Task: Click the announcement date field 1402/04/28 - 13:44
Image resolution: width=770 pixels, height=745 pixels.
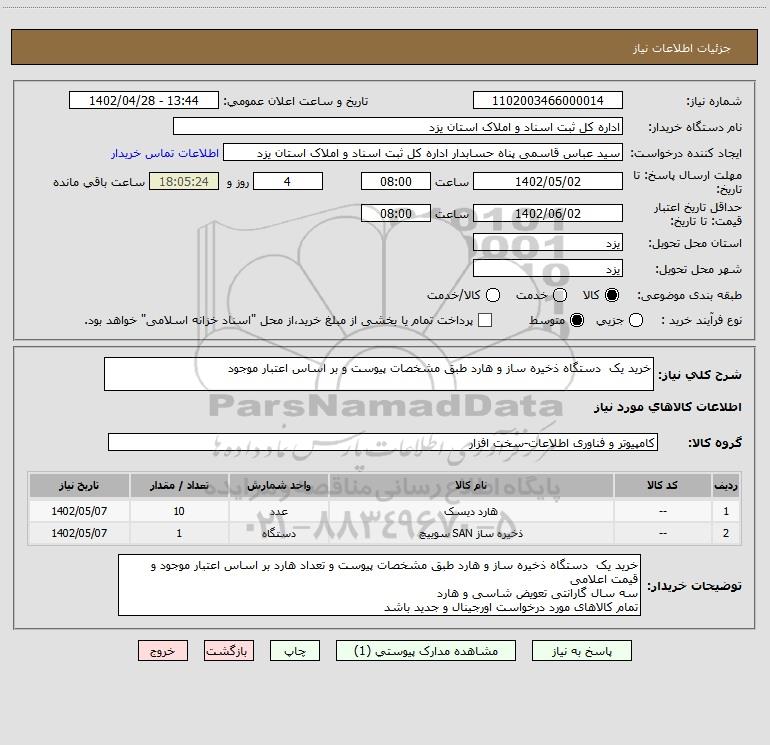Action: pos(143,100)
